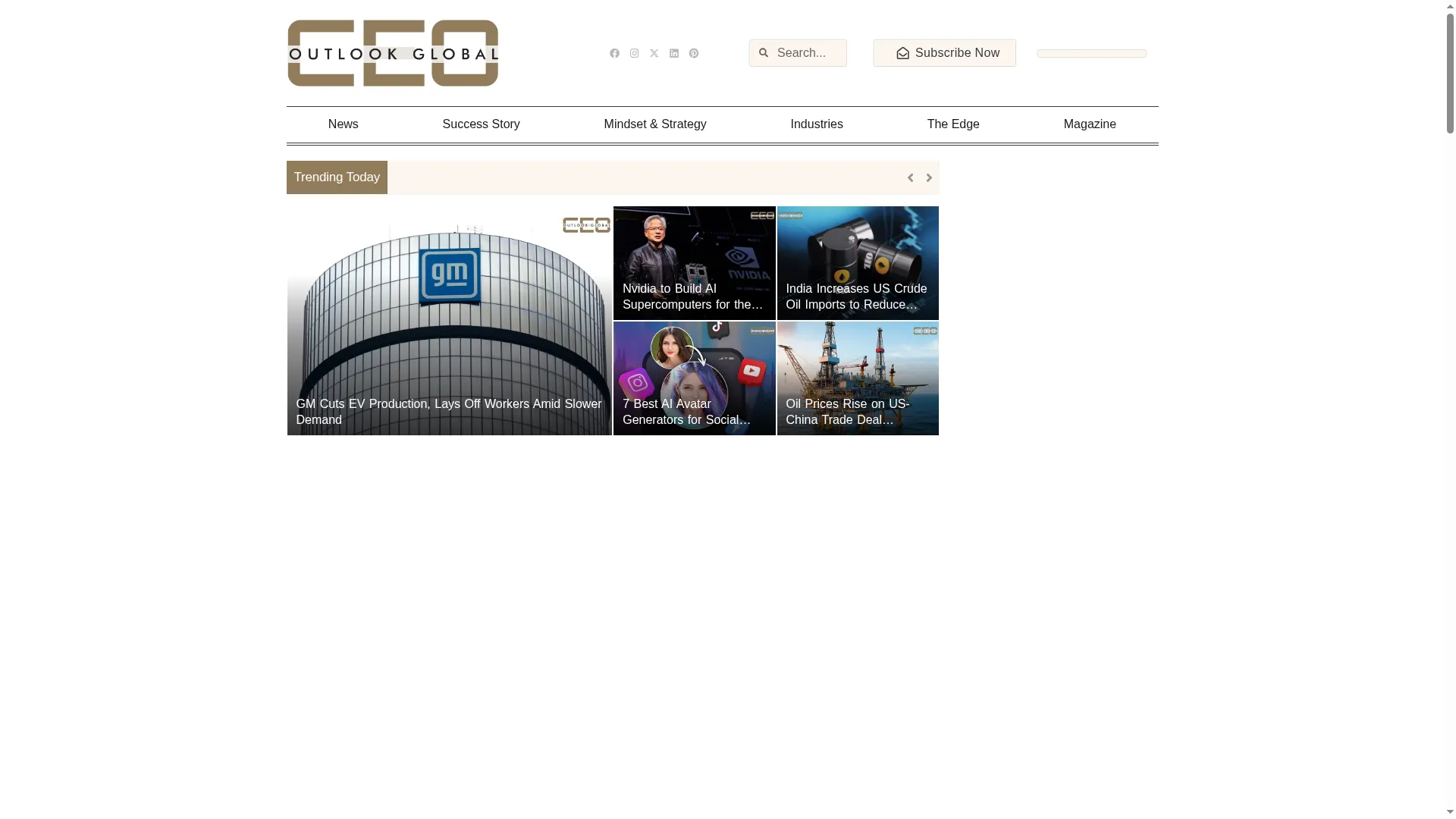This screenshot has height=819, width=1456.
Task: Open The Edge menu
Action: pos(952,124)
